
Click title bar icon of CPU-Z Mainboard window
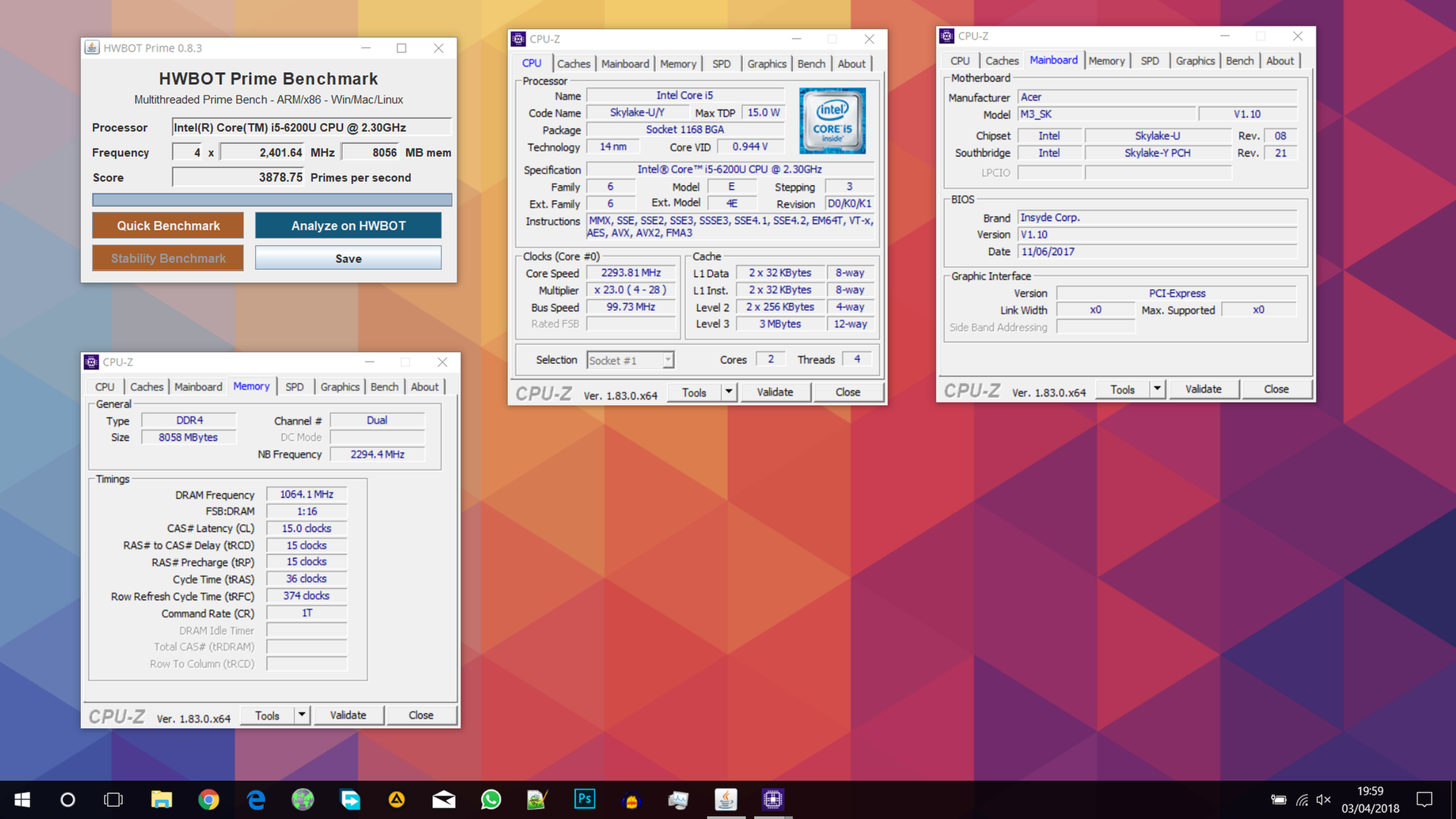tap(946, 36)
